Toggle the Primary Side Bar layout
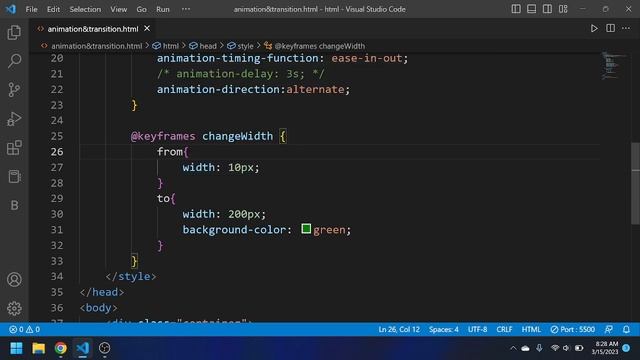 pos(516,9)
